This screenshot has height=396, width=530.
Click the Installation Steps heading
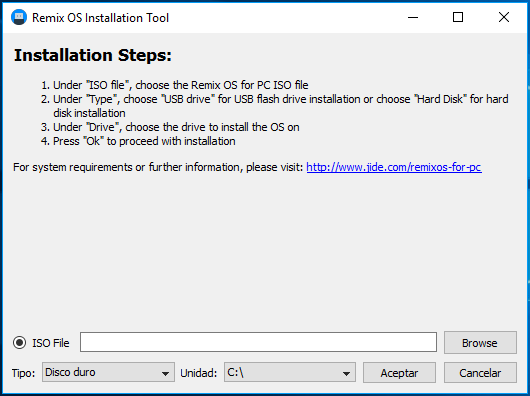click(93, 55)
